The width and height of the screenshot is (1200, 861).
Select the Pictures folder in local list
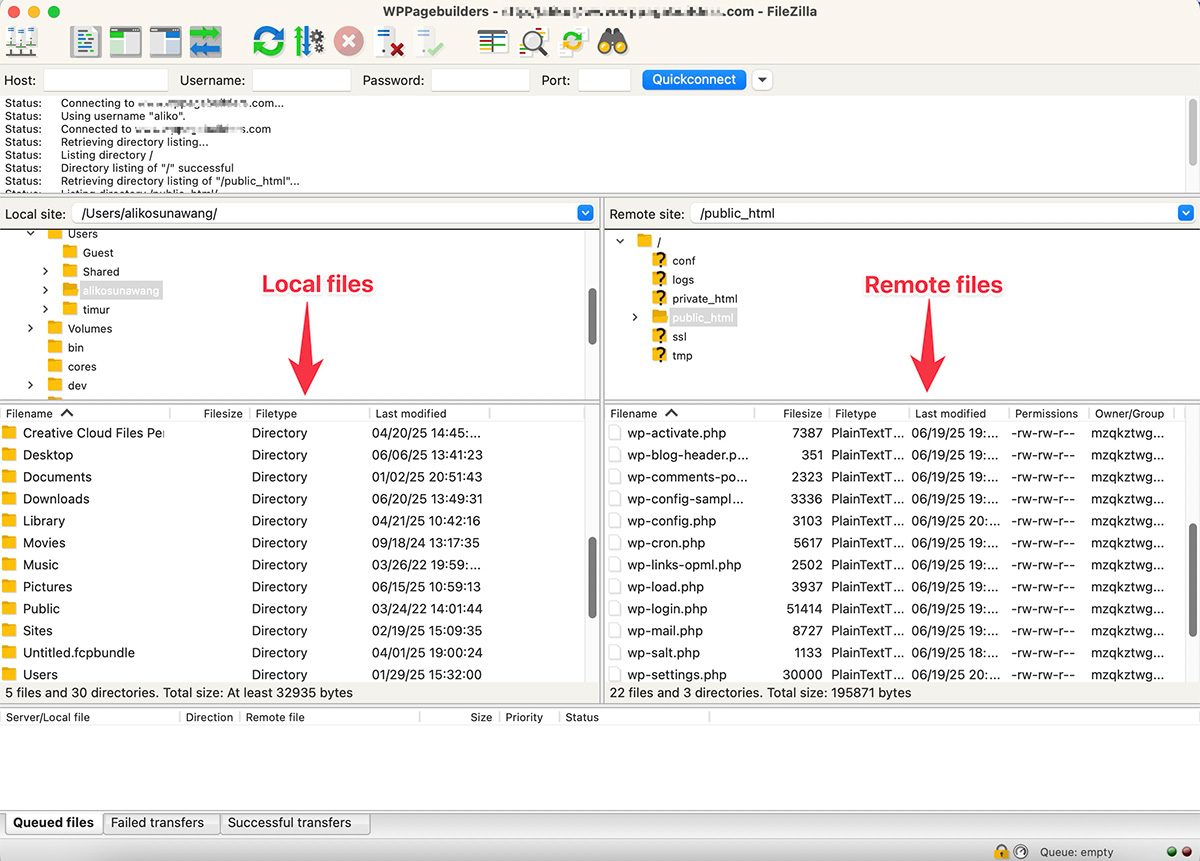48,587
